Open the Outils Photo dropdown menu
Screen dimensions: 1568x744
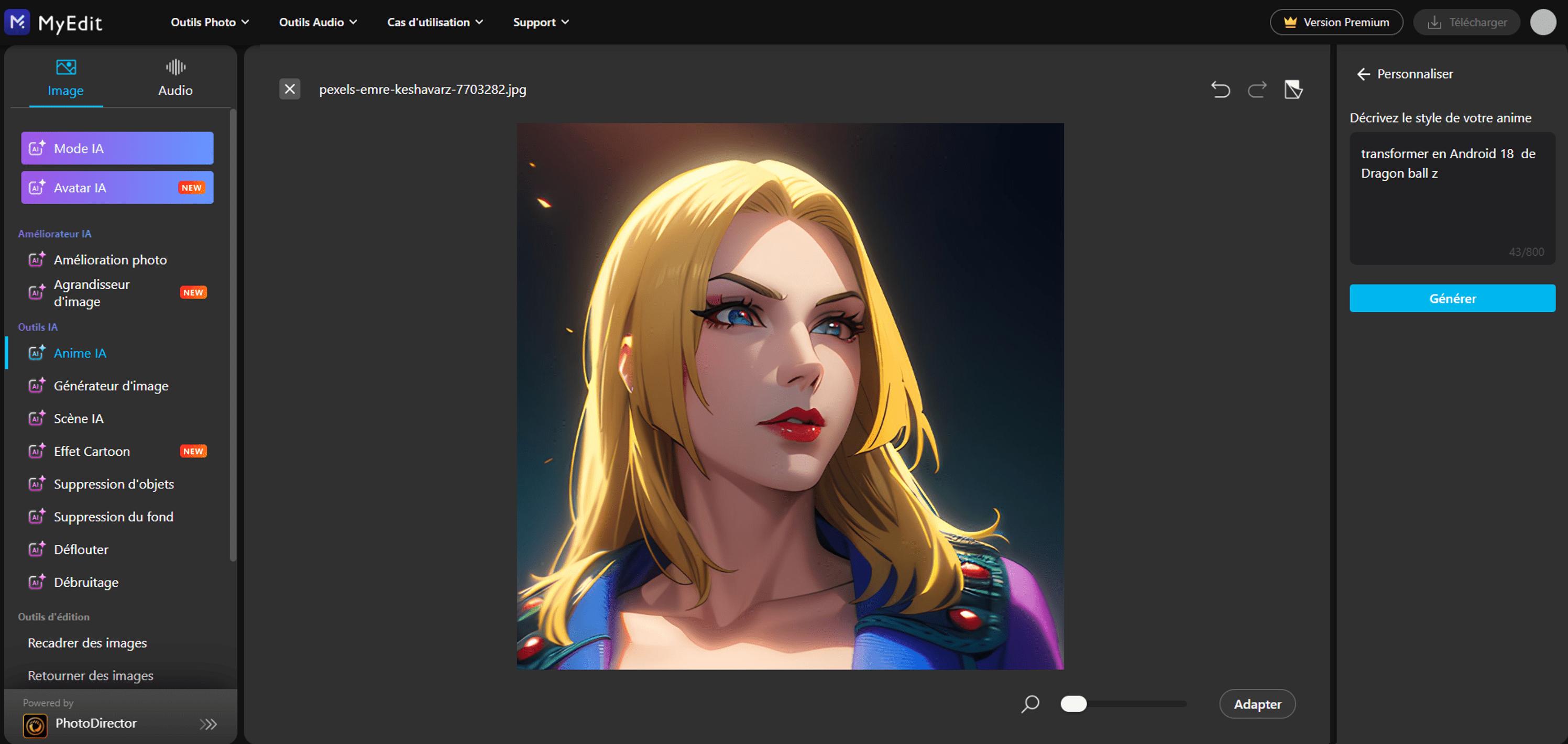(210, 23)
